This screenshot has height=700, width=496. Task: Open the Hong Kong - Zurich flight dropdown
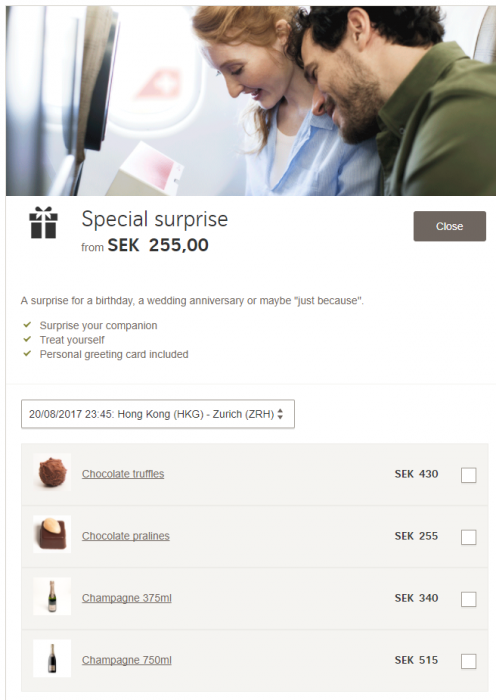(158, 414)
